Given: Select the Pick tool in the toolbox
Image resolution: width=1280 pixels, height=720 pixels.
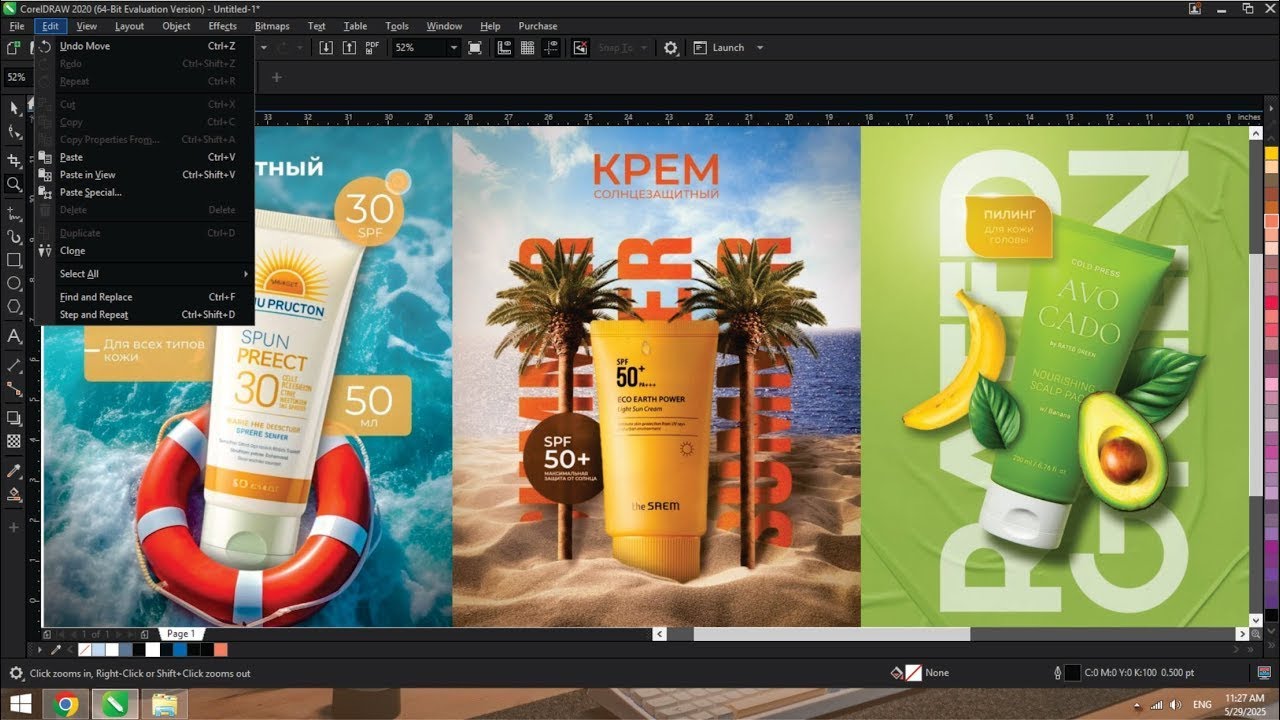Looking at the screenshot, I should pyautogui.click(x=14, y=107).
